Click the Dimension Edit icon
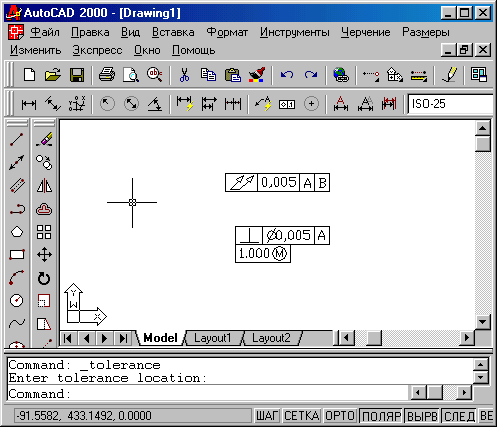 click(x=341, y=104)
